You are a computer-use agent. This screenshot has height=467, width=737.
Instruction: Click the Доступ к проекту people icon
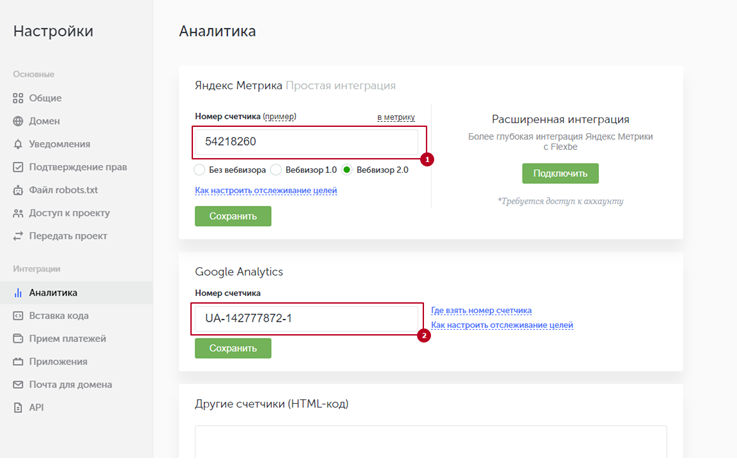point(18,213)
